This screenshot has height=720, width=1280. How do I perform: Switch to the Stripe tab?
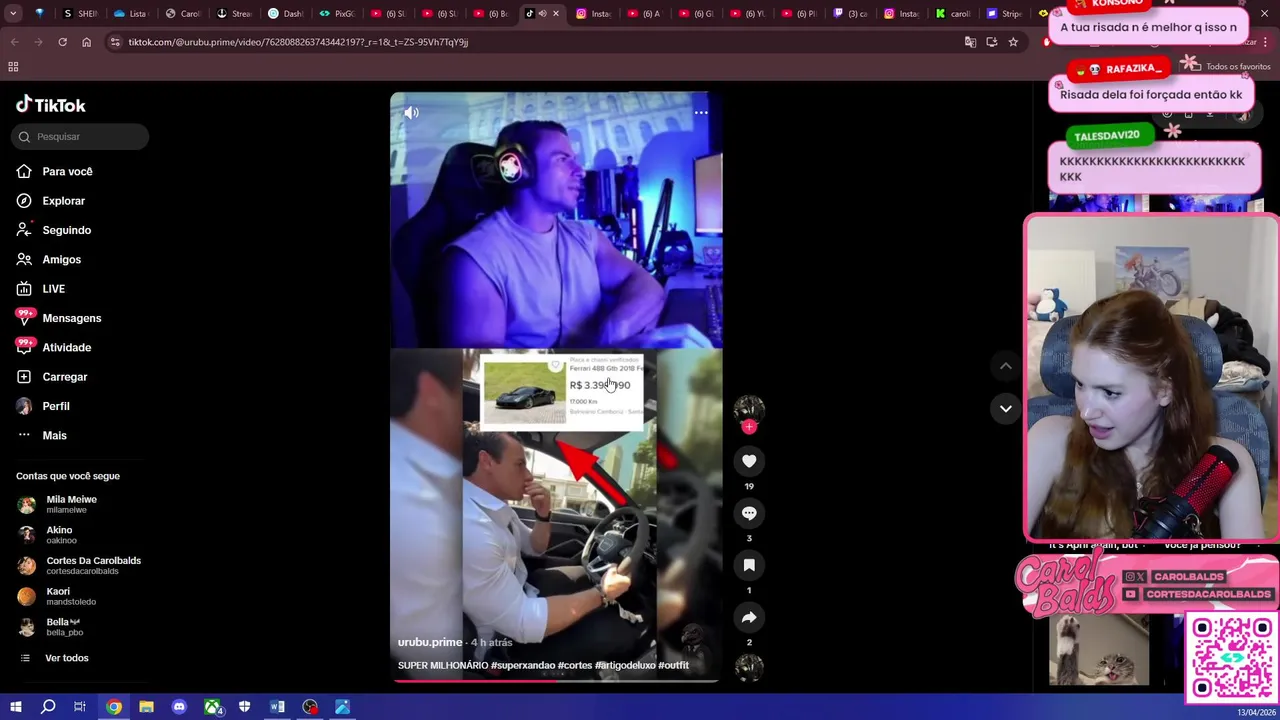point(1004,14)
